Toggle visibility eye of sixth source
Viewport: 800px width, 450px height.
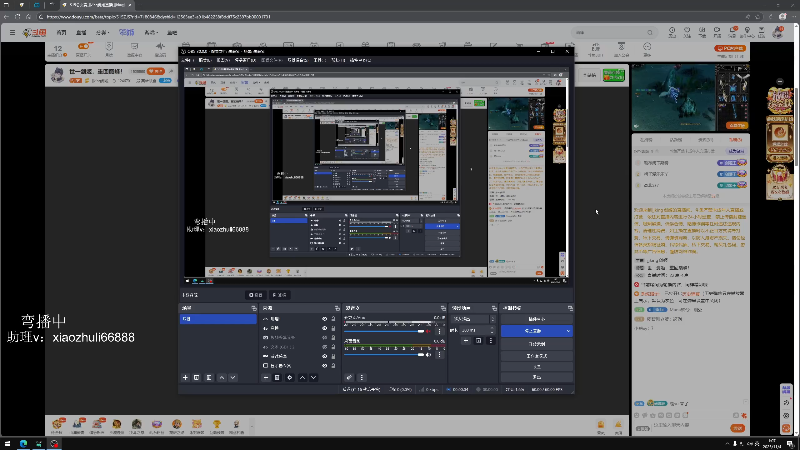[324, 365]
